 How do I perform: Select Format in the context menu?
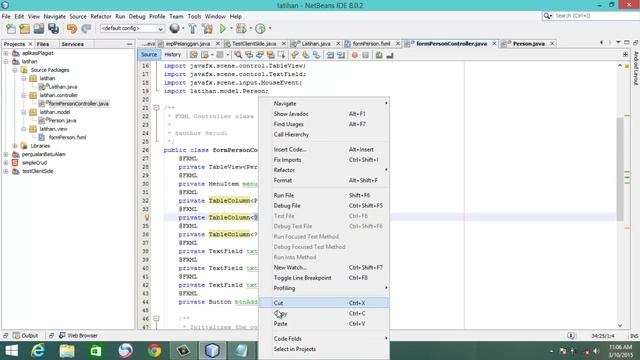tap(324, 180)
